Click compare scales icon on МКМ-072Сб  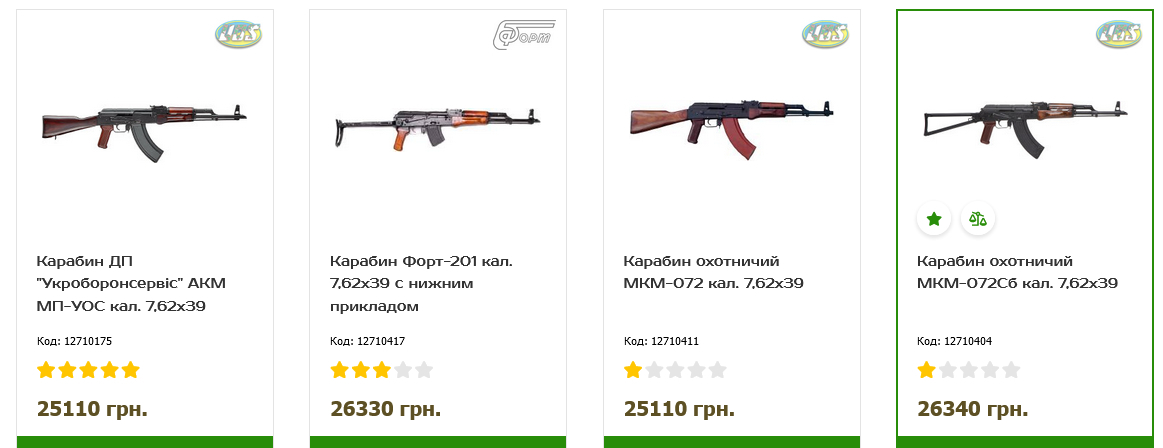978,218
